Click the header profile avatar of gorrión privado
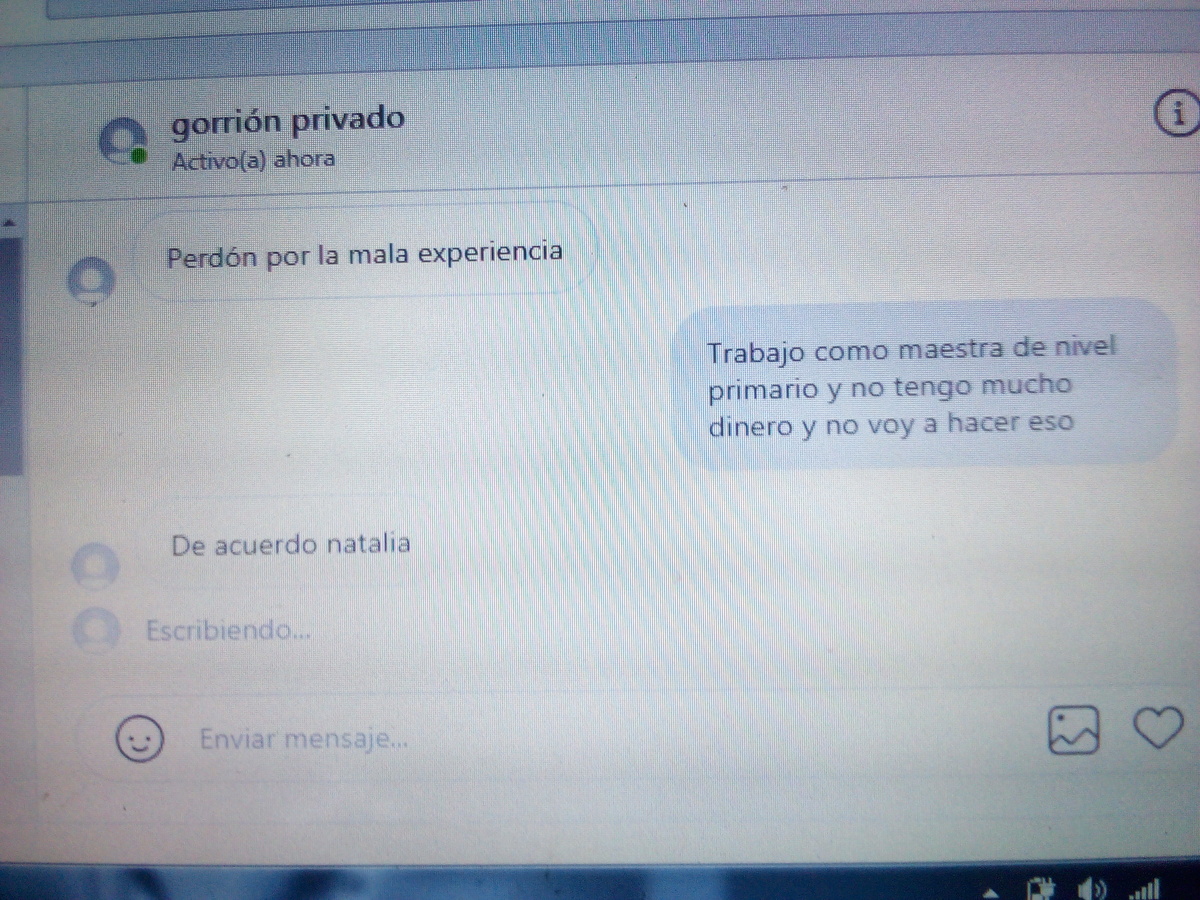Image resolution: width=1200 pixels, height=900 pixels. pyautogui.click(x=123, y=141)
